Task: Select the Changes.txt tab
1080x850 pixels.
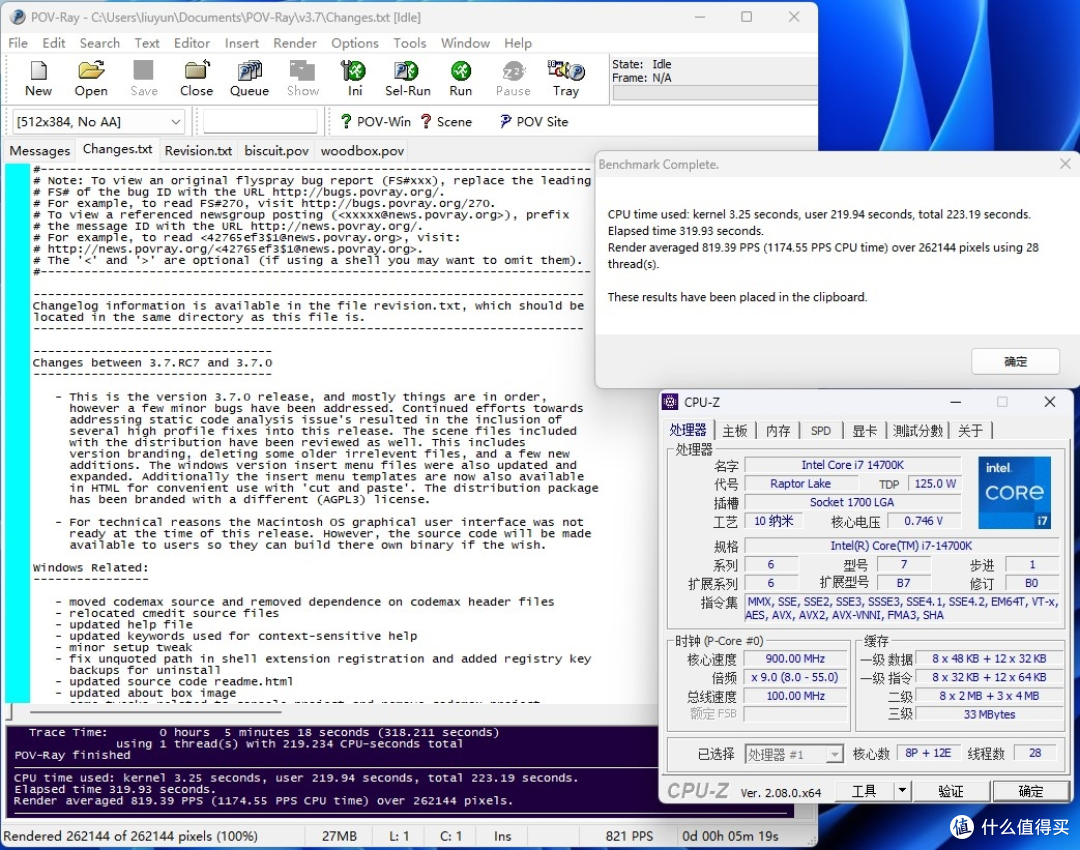Action: [x=117, y=149]
